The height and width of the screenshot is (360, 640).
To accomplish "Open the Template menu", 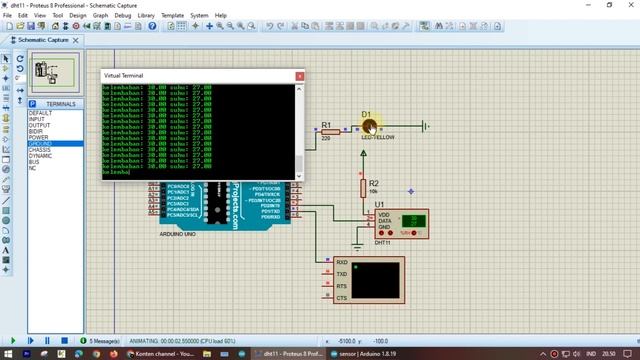I will [173, 16].
